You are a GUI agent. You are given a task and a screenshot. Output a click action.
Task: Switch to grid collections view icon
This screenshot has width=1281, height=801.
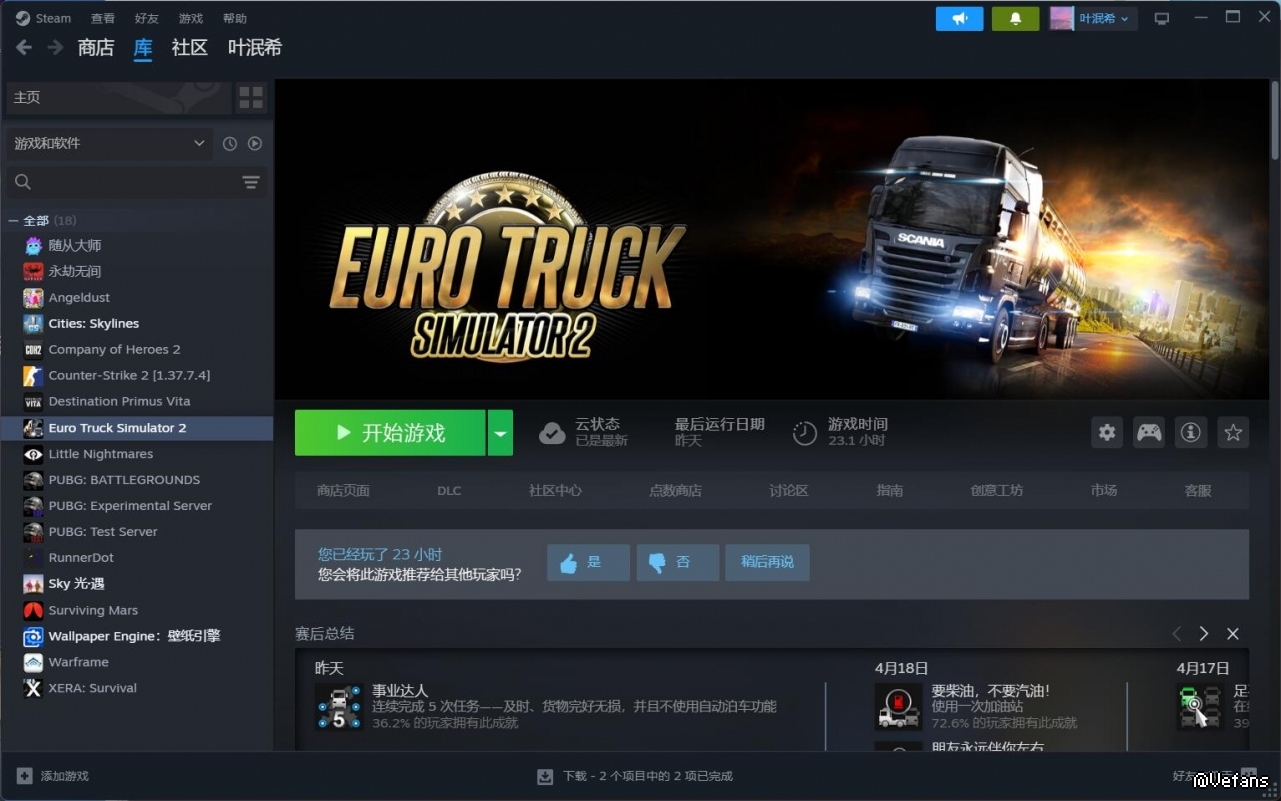coord(251,97)
